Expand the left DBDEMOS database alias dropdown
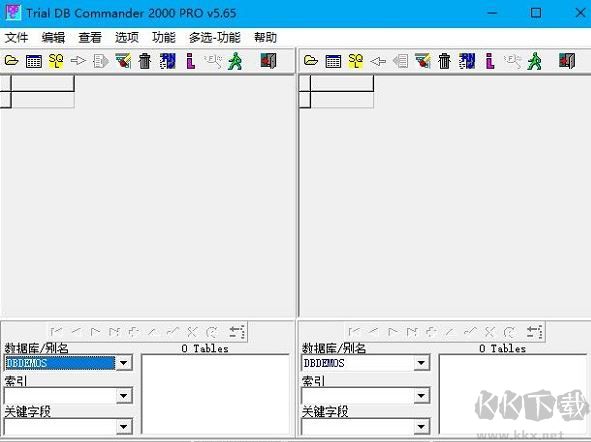591x442 pixels. pyautogui.click(x=124, y=363)
